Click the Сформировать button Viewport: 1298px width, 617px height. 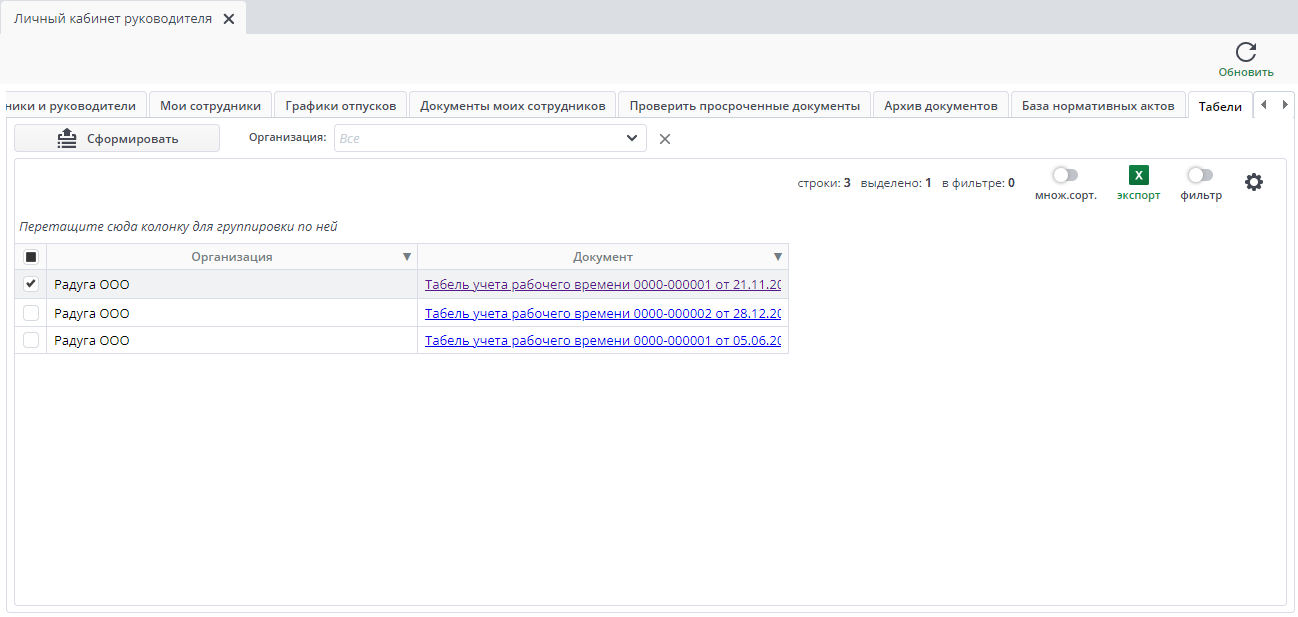(117, 138)
